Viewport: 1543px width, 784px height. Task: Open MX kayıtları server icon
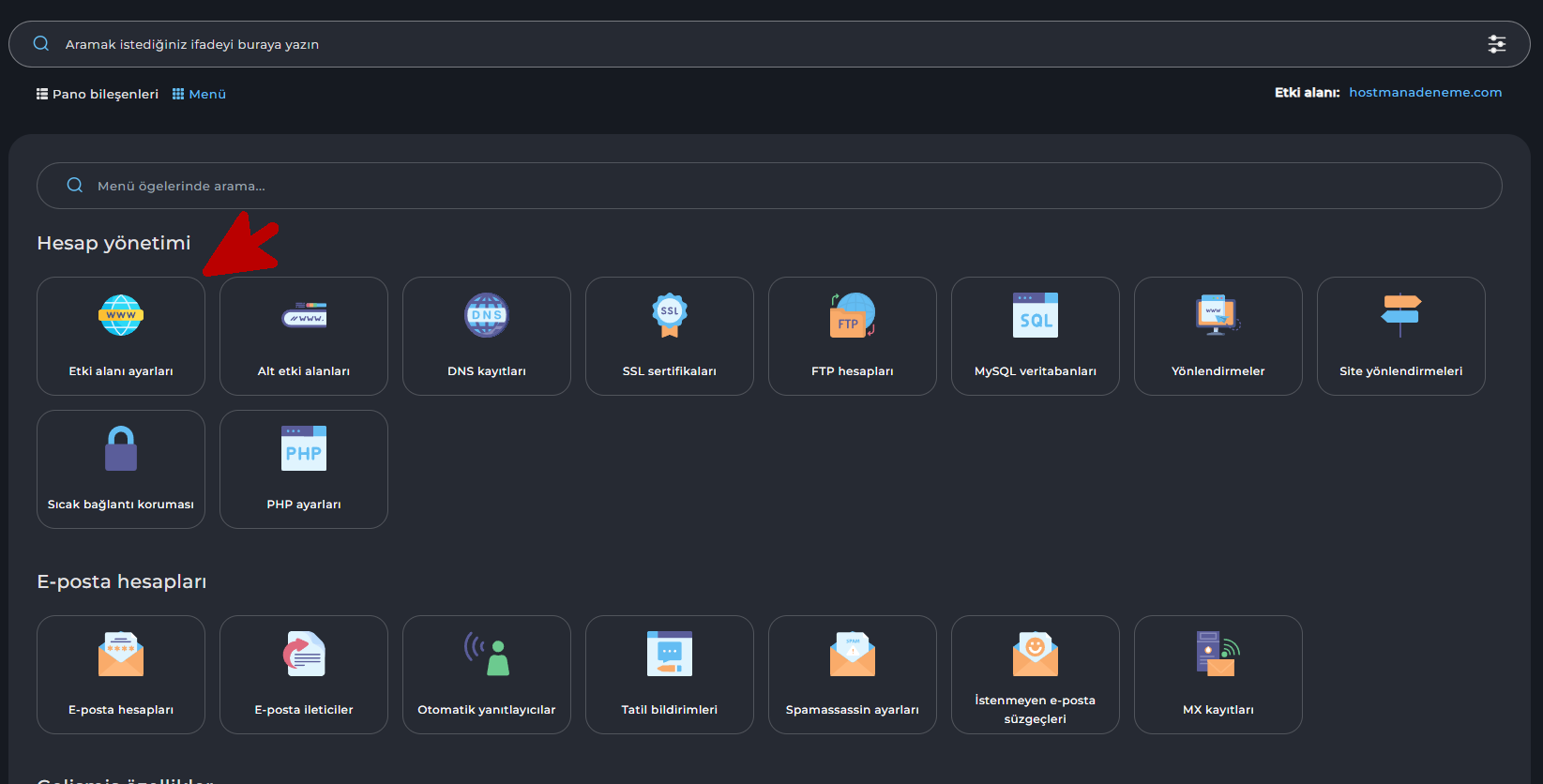1218,654
